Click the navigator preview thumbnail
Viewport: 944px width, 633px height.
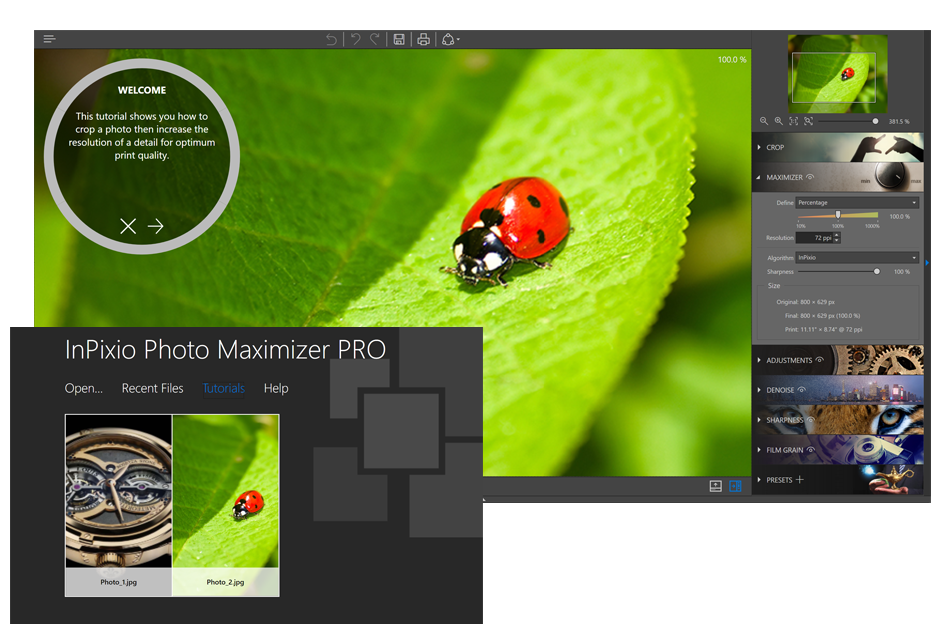(x=837, y=73)
